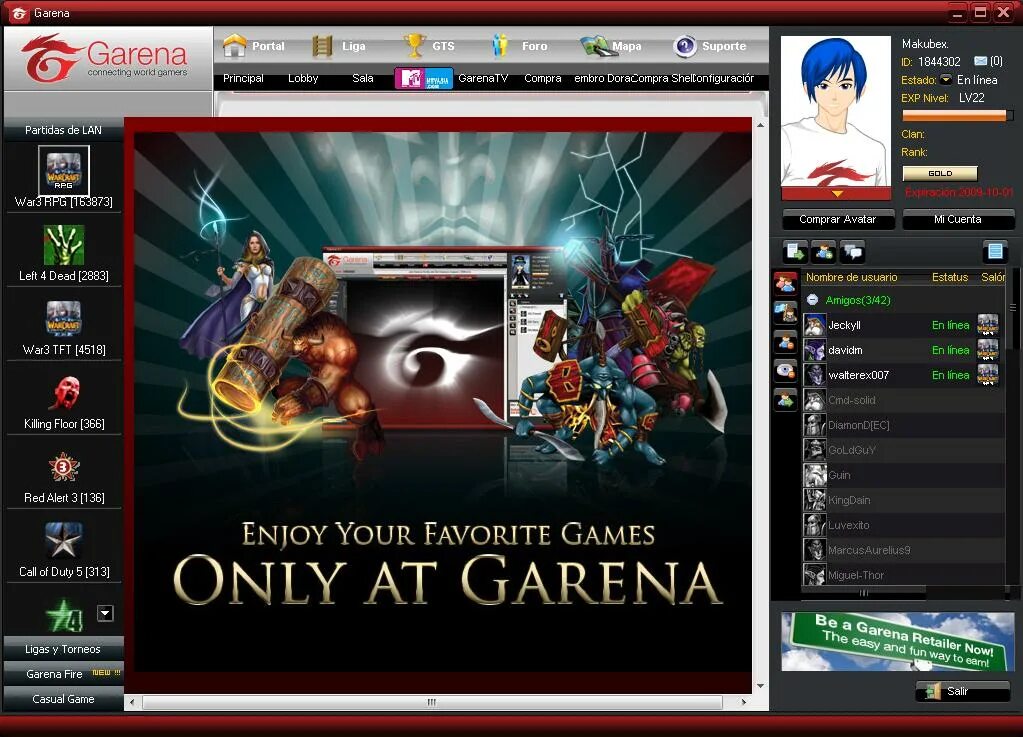1023x737 pixels.
Task: Open the chat bubbles icon above friends list
Action: coord(852,252)
